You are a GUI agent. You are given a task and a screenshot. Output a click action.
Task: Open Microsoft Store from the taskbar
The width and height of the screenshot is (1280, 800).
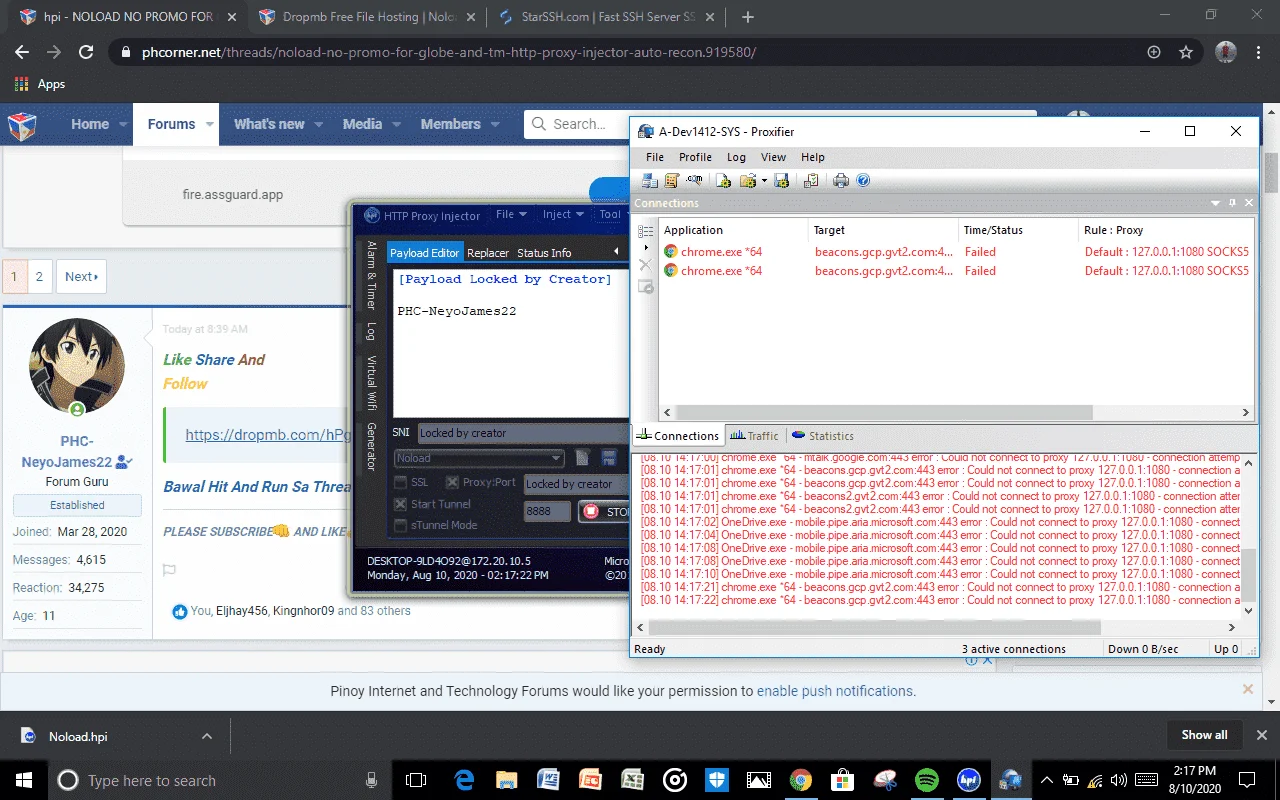coord(843,780)
